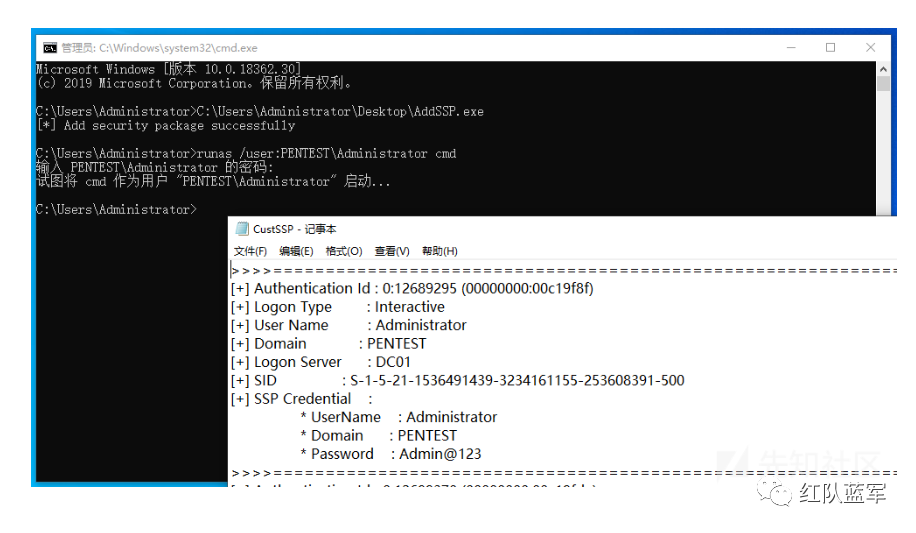
Task: Click the '试图将 cmd 作为用户' startup line
Action: [213, 182]
